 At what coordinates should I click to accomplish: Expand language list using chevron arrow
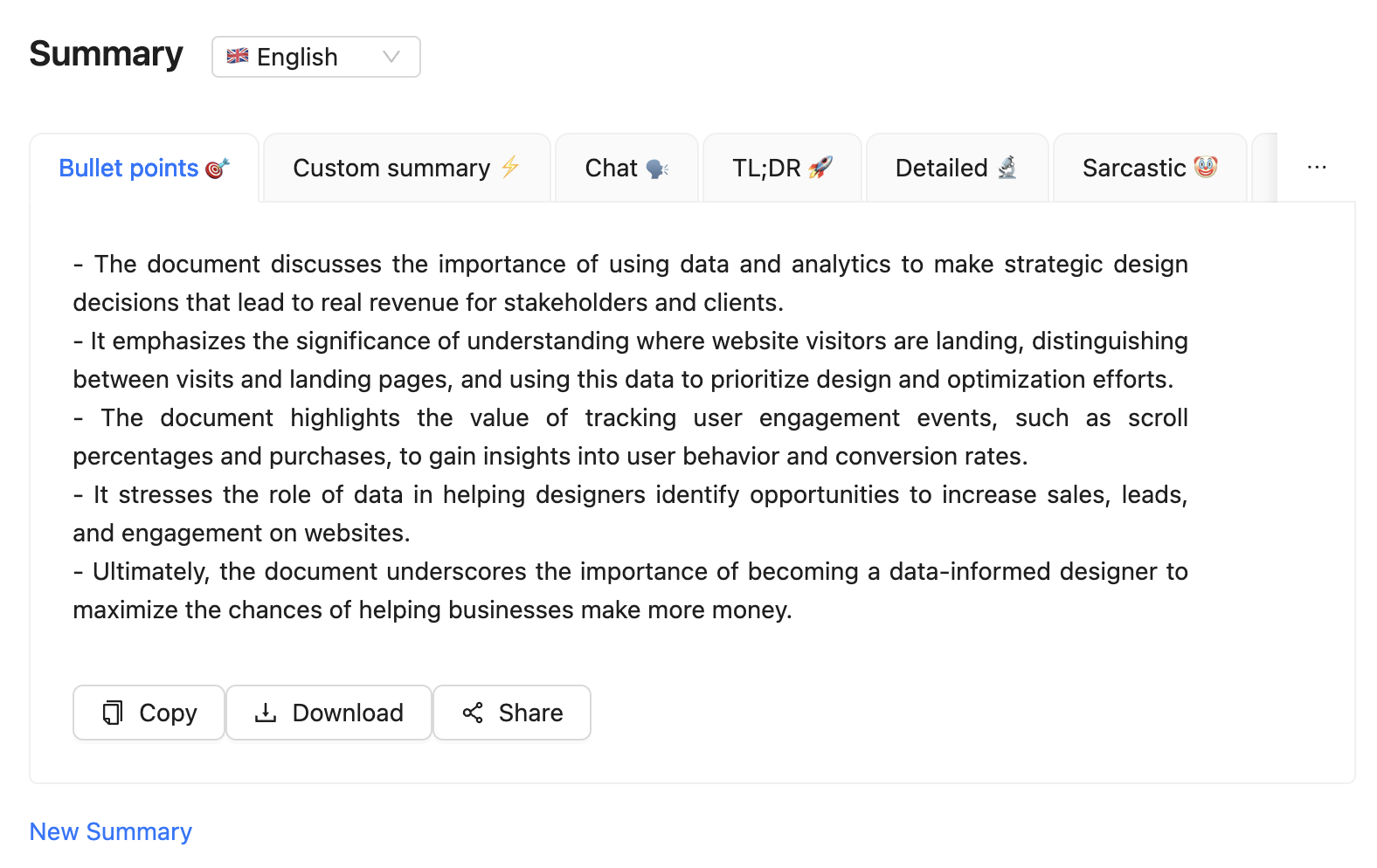pyautogui.click(x=391, y=57)
